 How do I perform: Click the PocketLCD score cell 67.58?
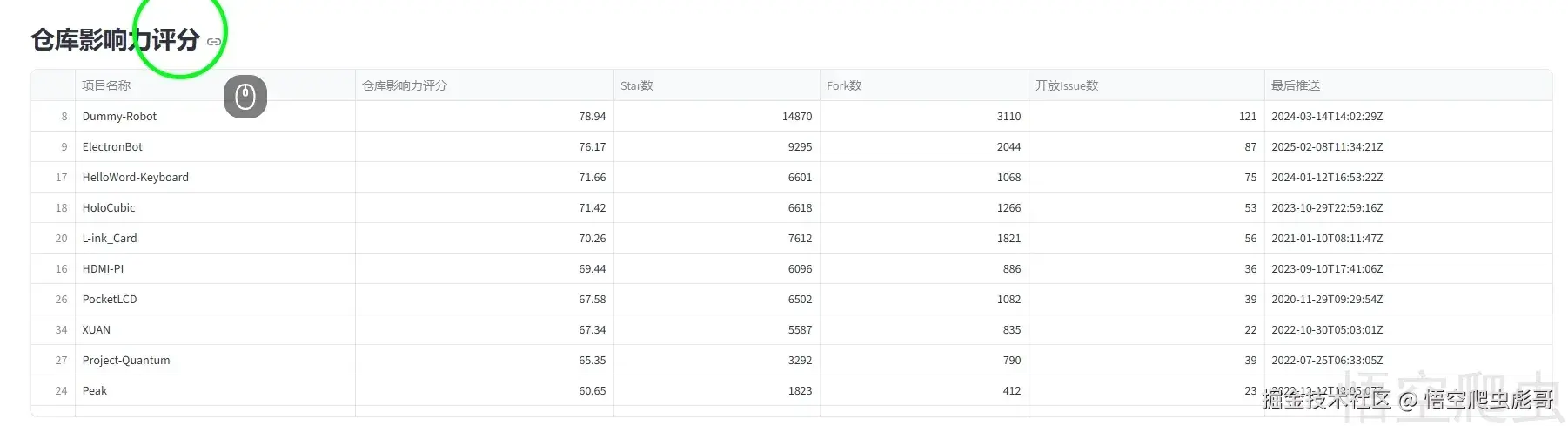(x=592, y=299)
